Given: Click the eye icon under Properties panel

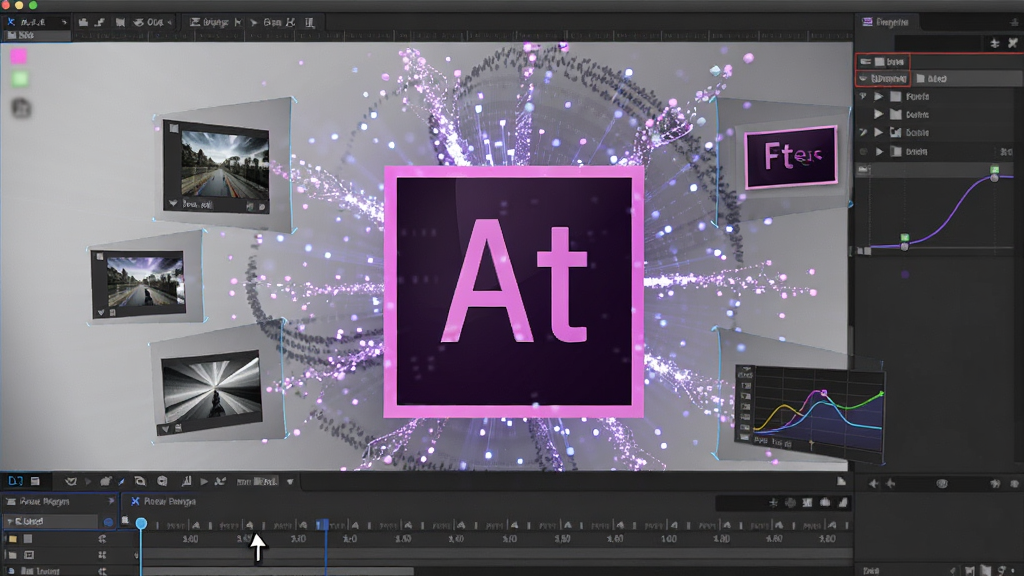Looking at the screenshot, I should pos(942,484).
